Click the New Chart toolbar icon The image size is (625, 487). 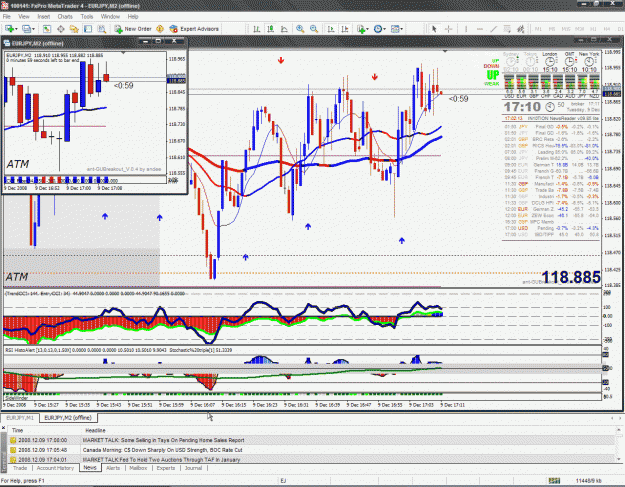(9, 29)
